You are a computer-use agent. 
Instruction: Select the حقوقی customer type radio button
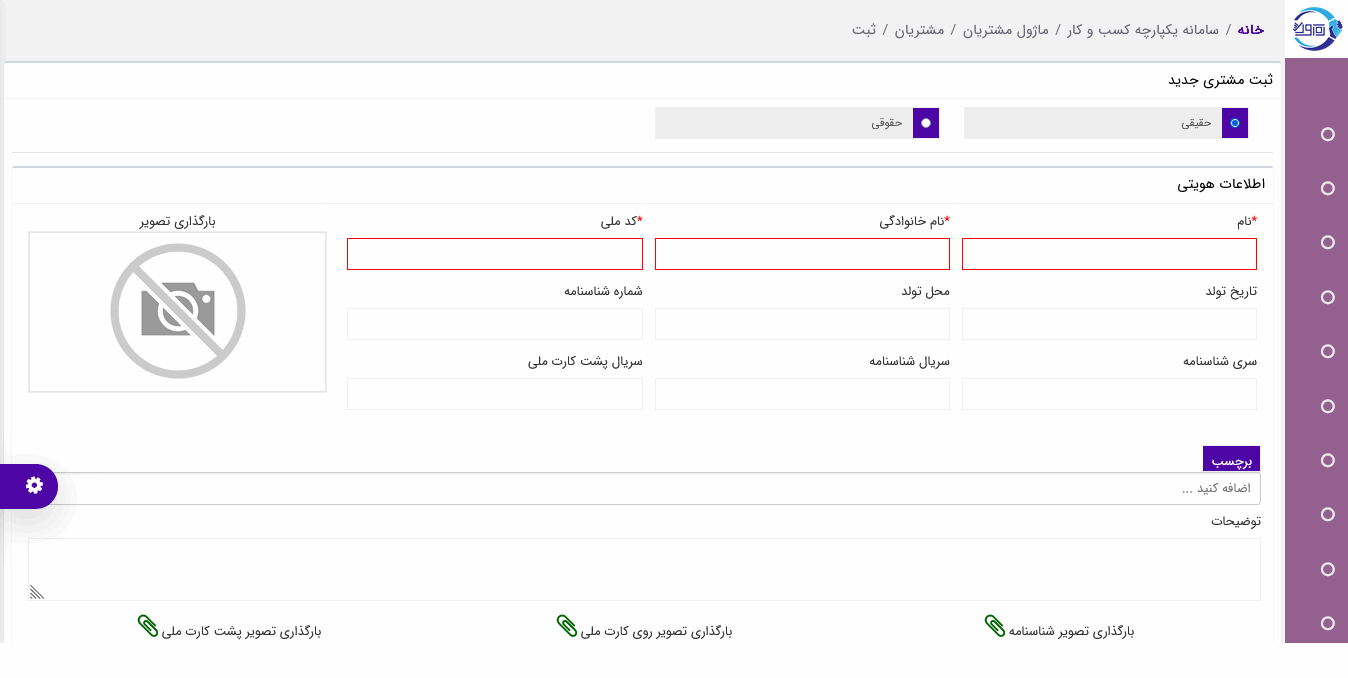coord(926,122)
